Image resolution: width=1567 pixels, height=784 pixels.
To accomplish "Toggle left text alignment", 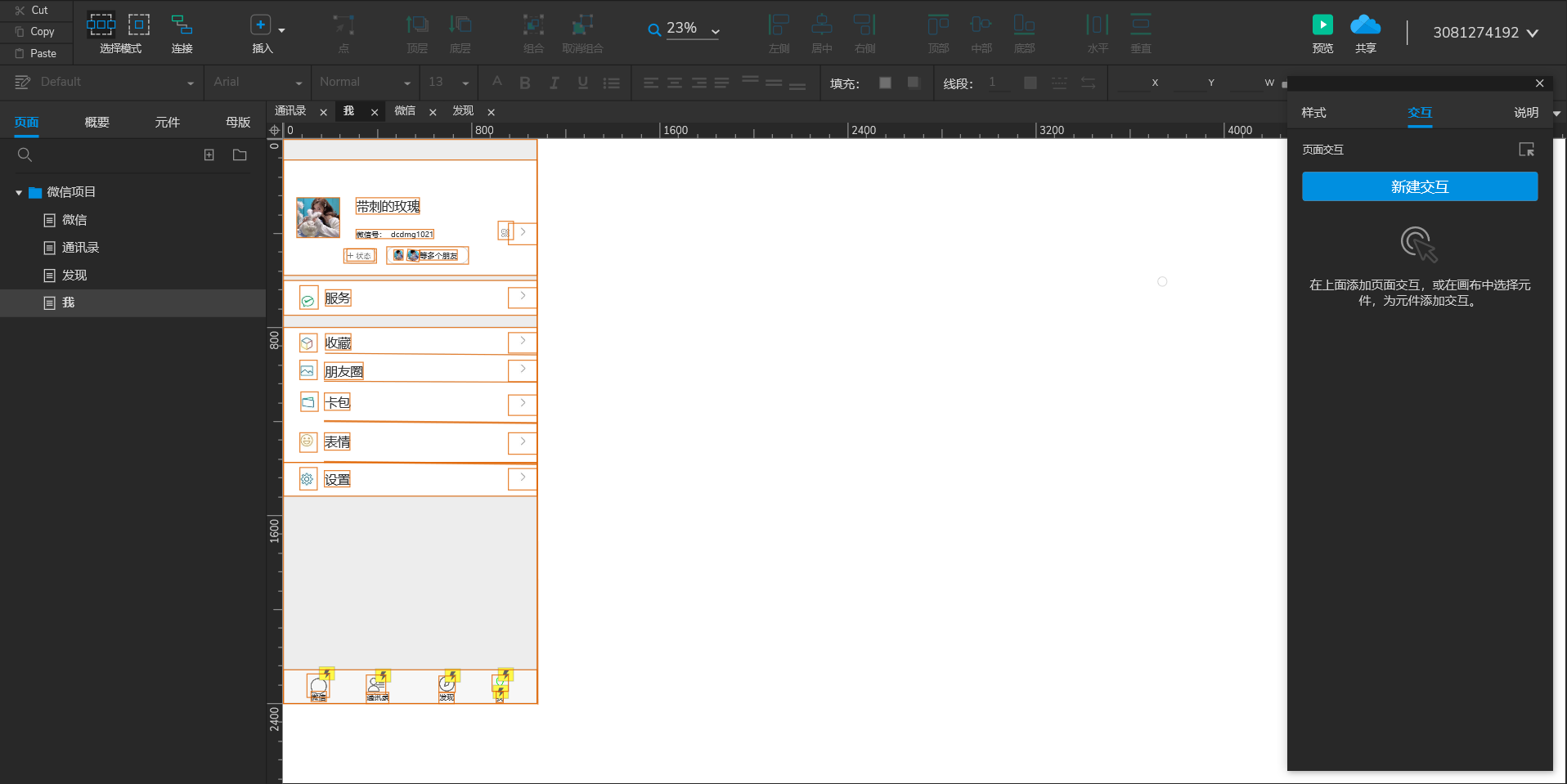I will coord(651,83).
